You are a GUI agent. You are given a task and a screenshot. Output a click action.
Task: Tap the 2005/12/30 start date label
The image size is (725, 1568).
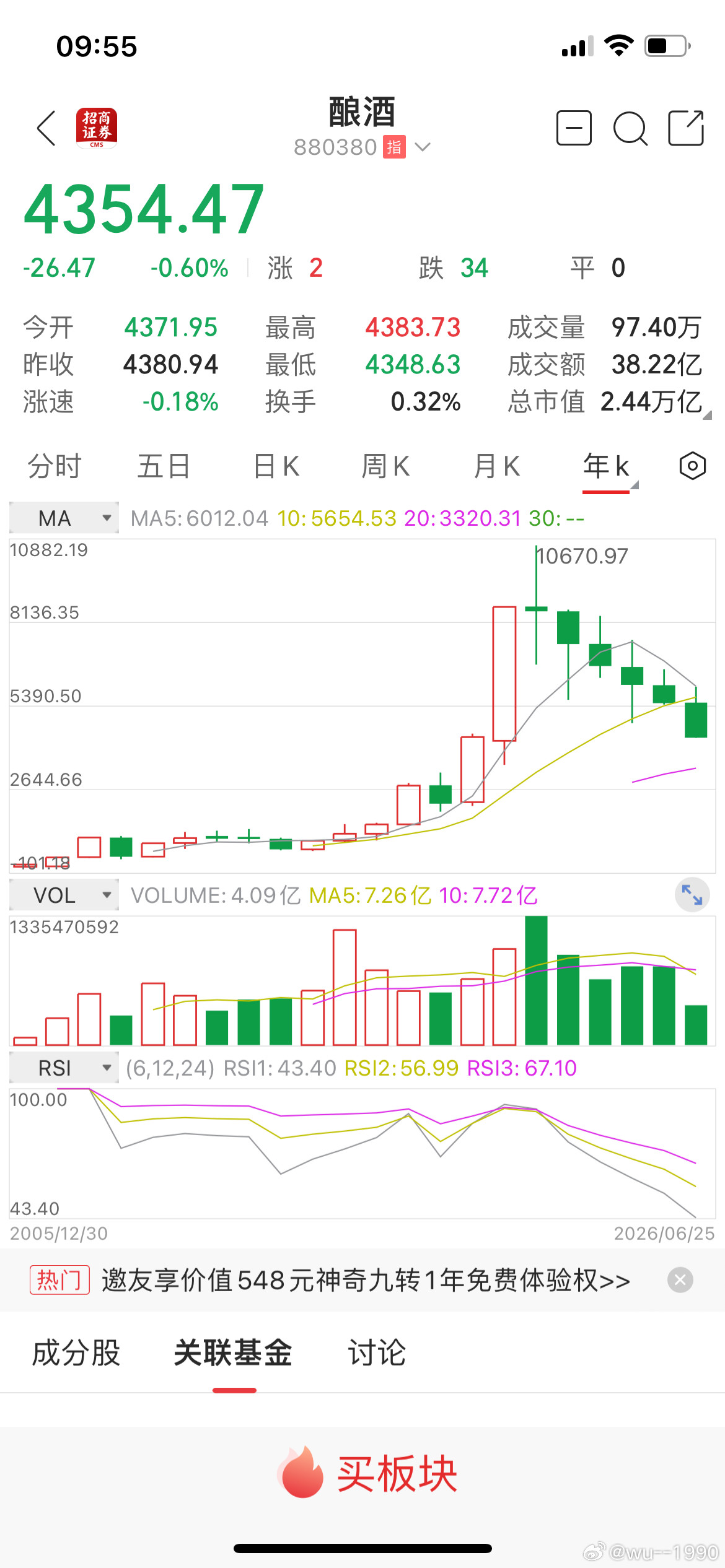(x=59, y=1233)
